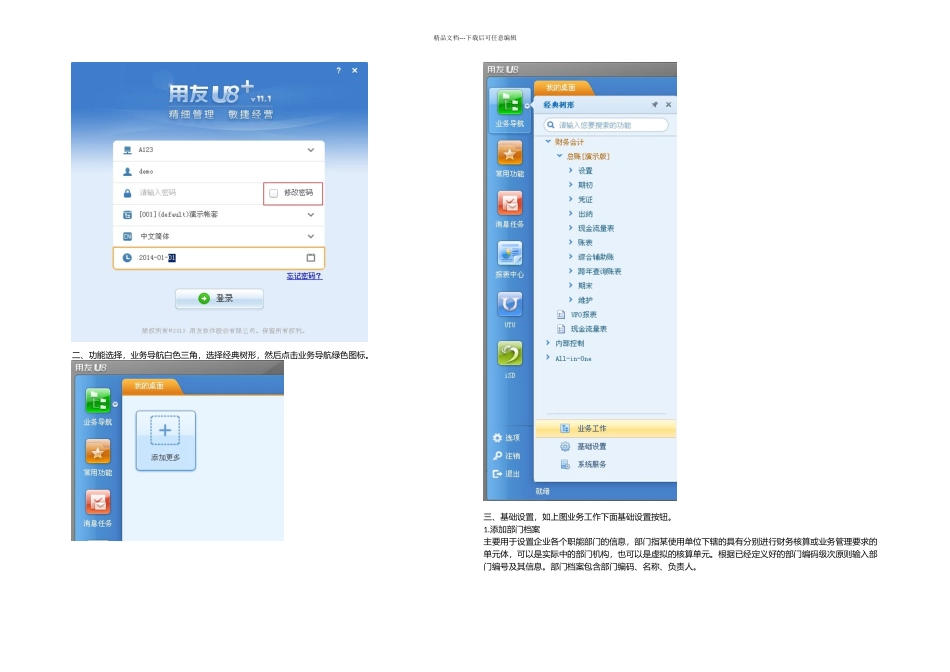Collapse the 总账[演示版] tree node
This screenshot has width=950, height=672.
559,156
